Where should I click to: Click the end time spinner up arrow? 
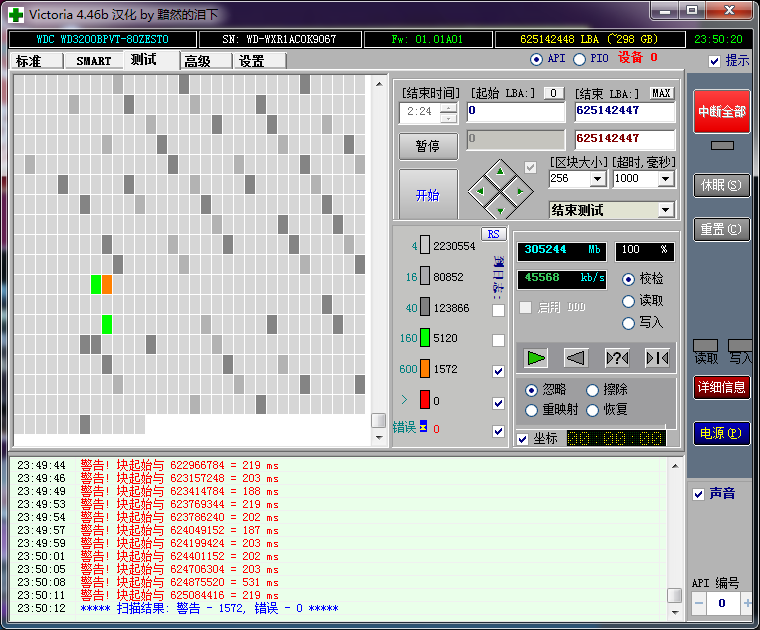coord(449,109)
